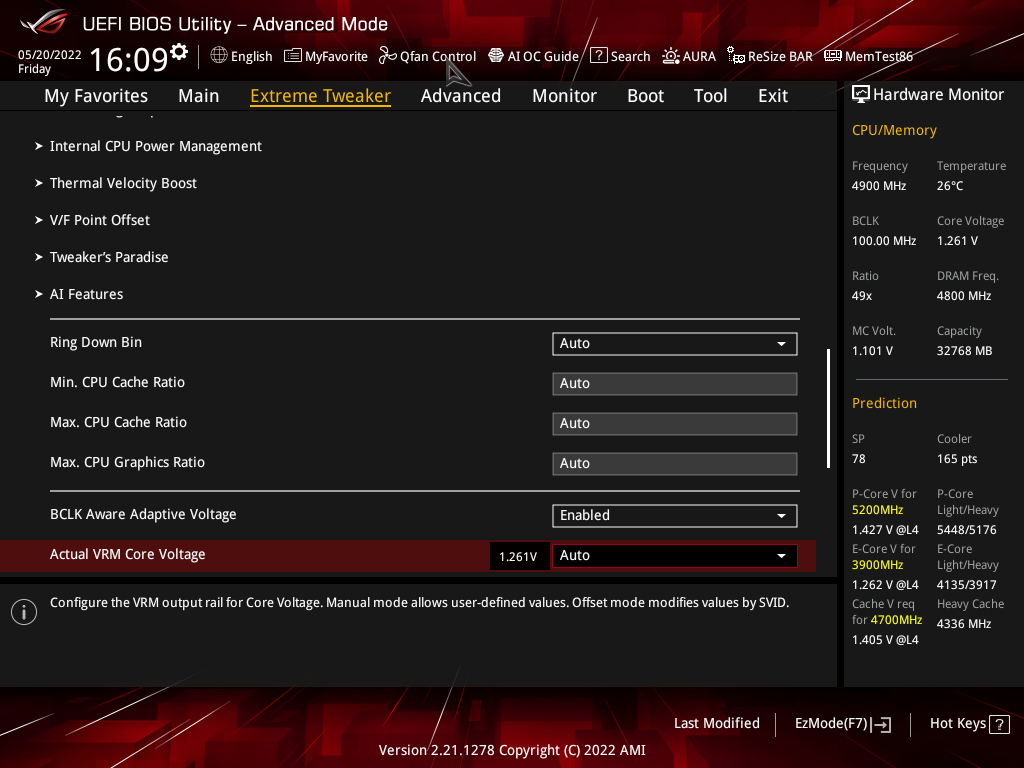Open the Boot tab
The height and width of the screenshot is (768, 1024).
(645, 96)
